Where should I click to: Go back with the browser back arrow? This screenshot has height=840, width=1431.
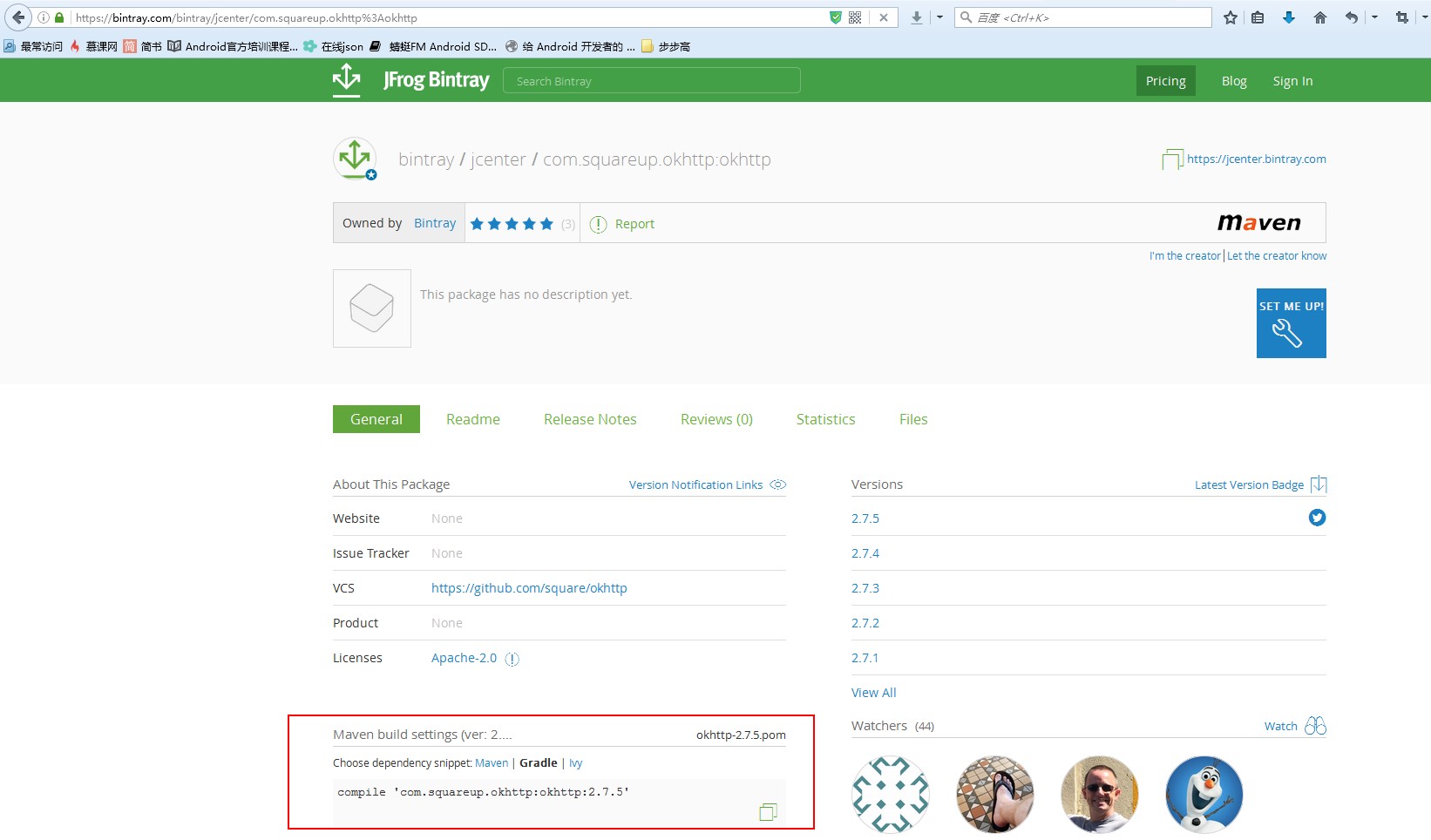tap(18, 17)
